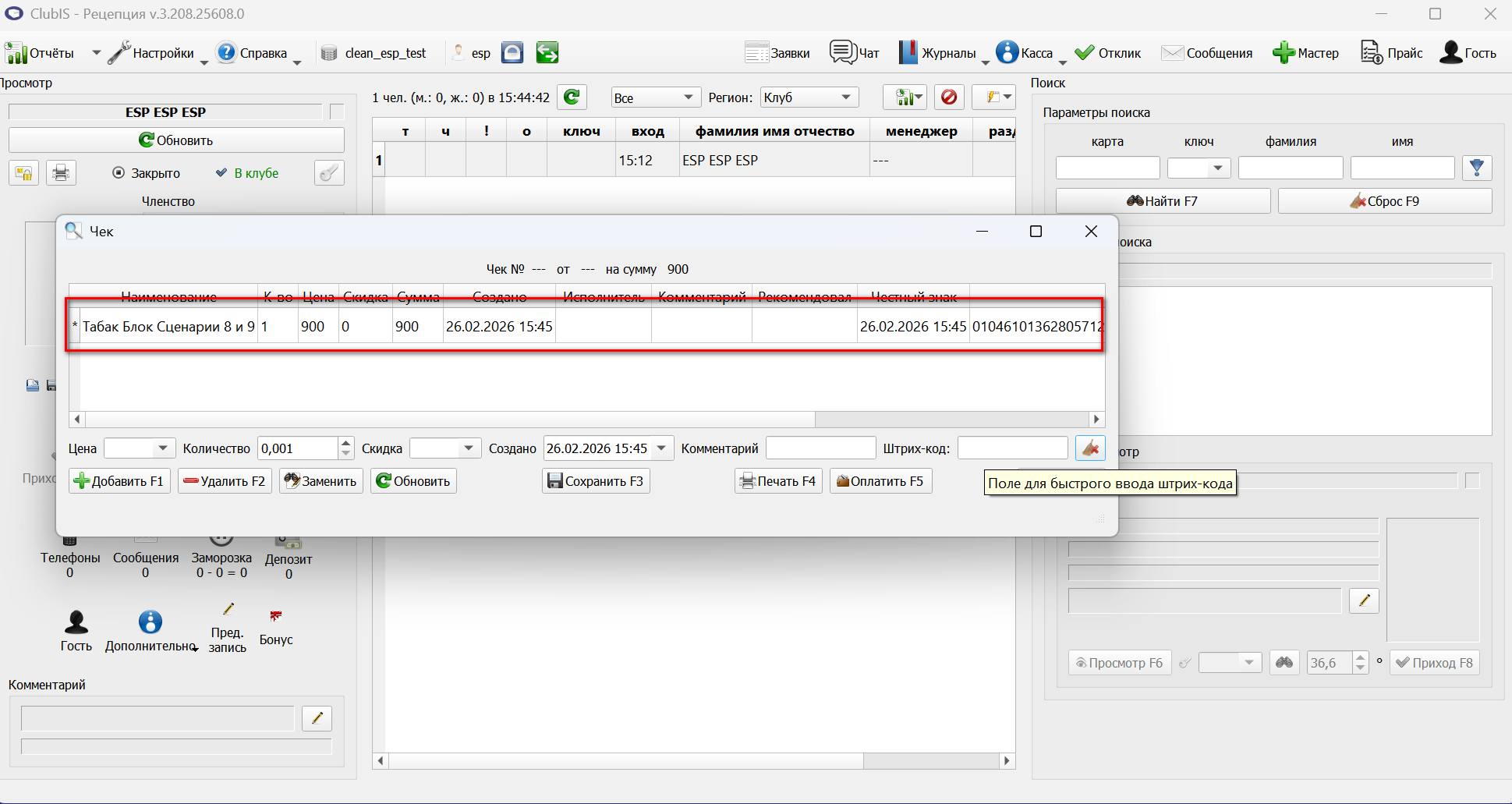This screenshot has width=1512, height=804.
Task: Expand the Цена dropdown in the receipt dialog
Action: tap(140, 448)
